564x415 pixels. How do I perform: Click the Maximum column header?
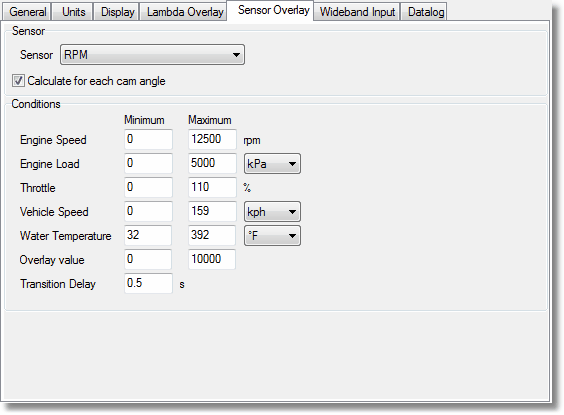pyautogui.click(x=210, y=120)
